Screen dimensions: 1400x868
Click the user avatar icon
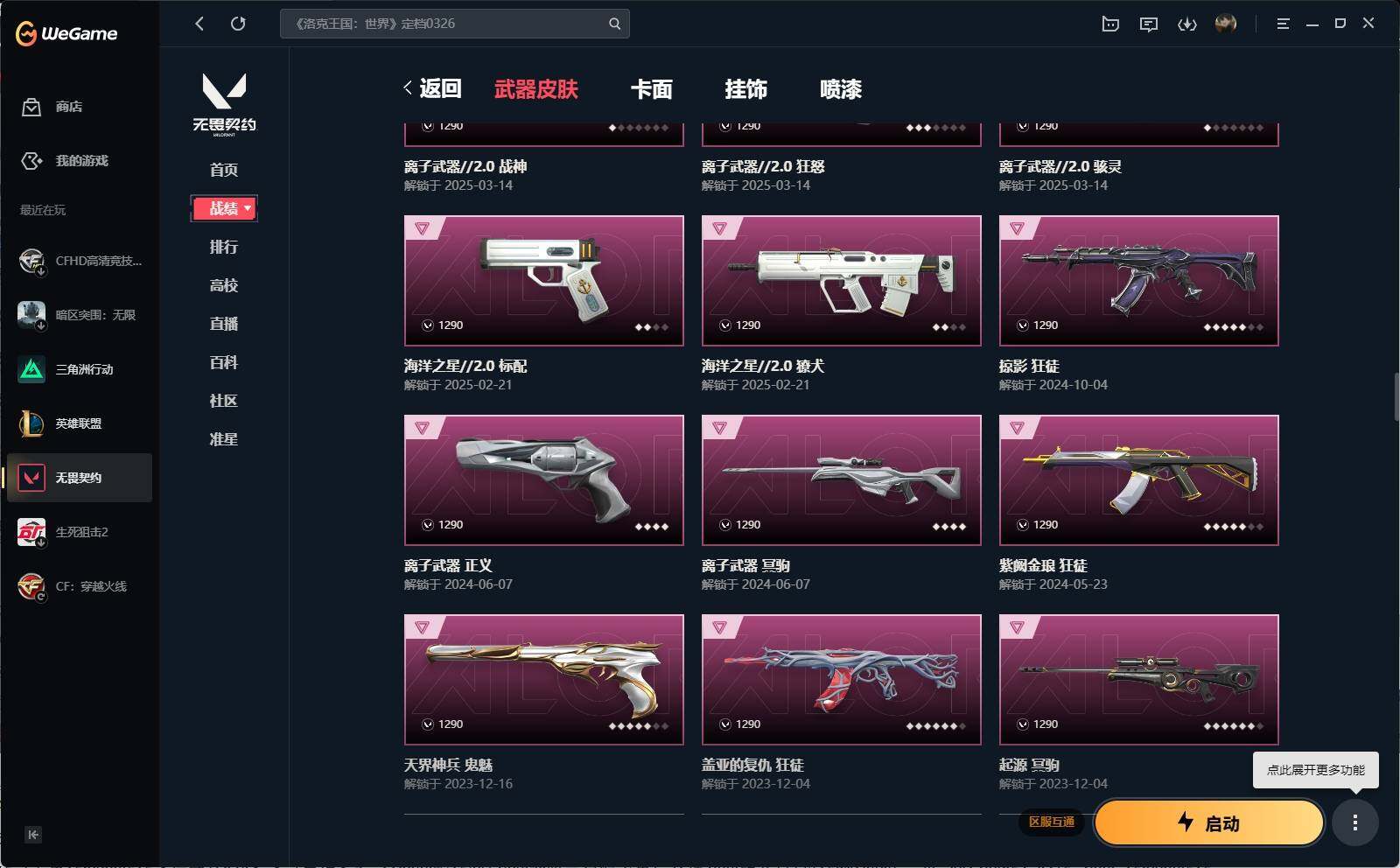[x=1225, y=24]
